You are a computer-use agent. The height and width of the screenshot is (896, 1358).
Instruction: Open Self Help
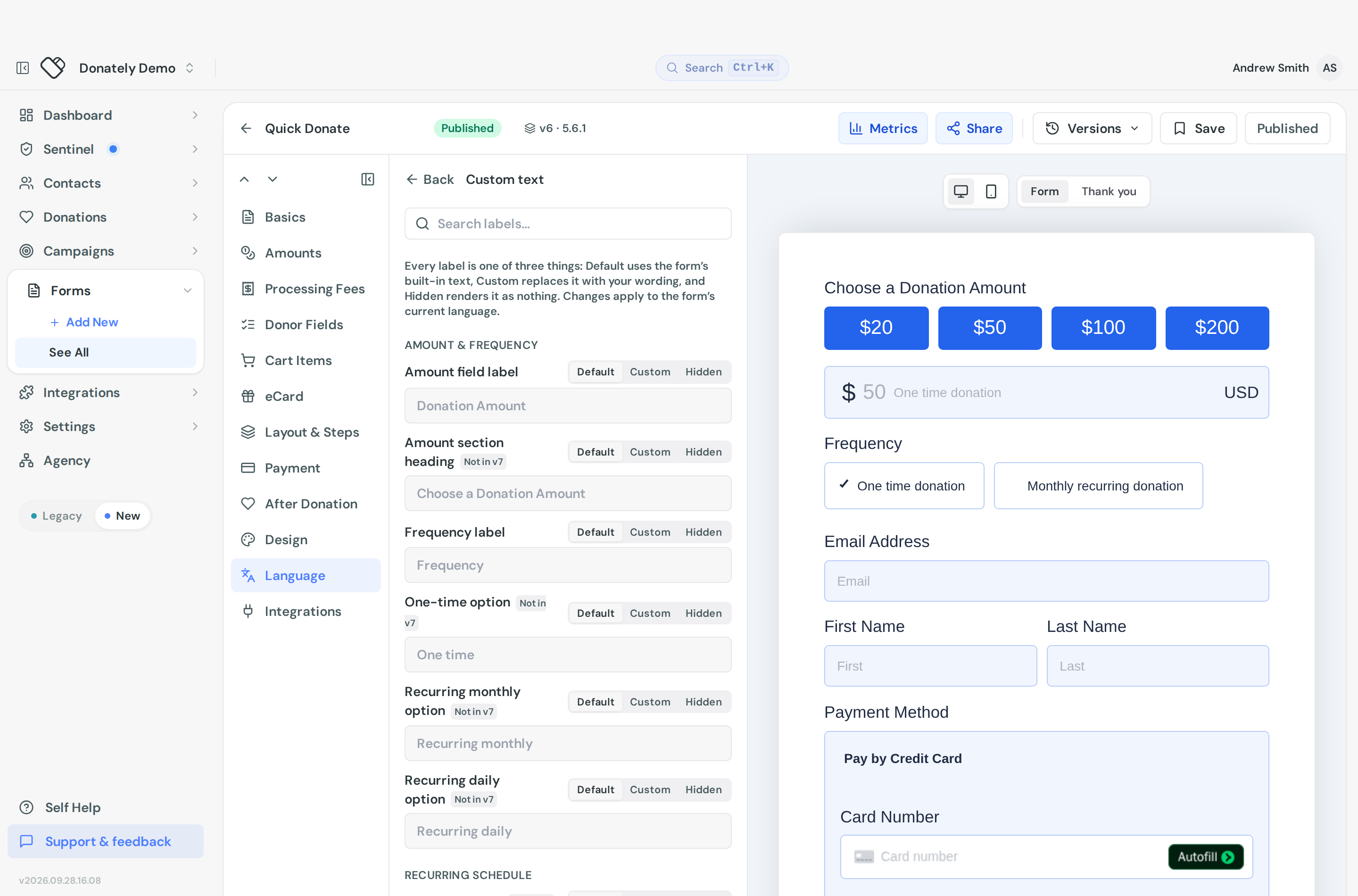pos(60,807)
